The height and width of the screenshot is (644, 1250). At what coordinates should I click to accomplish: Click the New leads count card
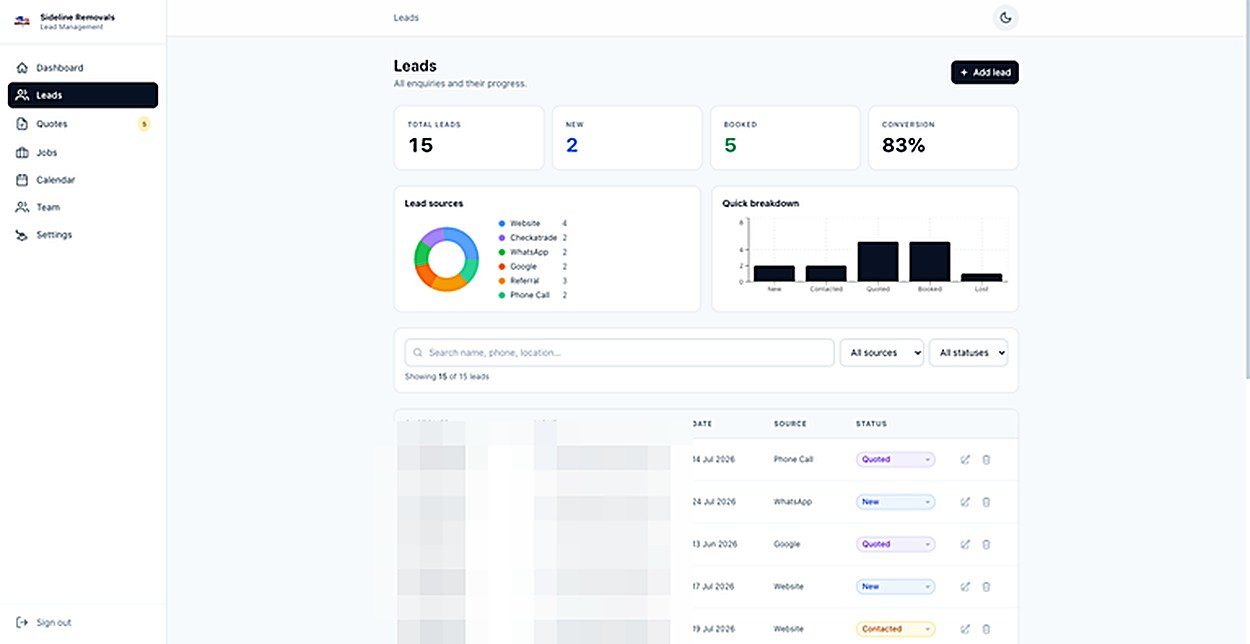tap(627, 138)
